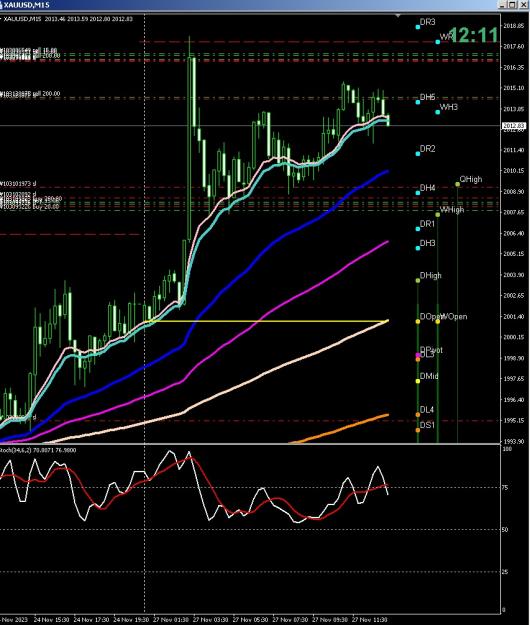Click the 2001.40 price axis value
This screenshot has height=625, width=530.
[x=514, y=316]
